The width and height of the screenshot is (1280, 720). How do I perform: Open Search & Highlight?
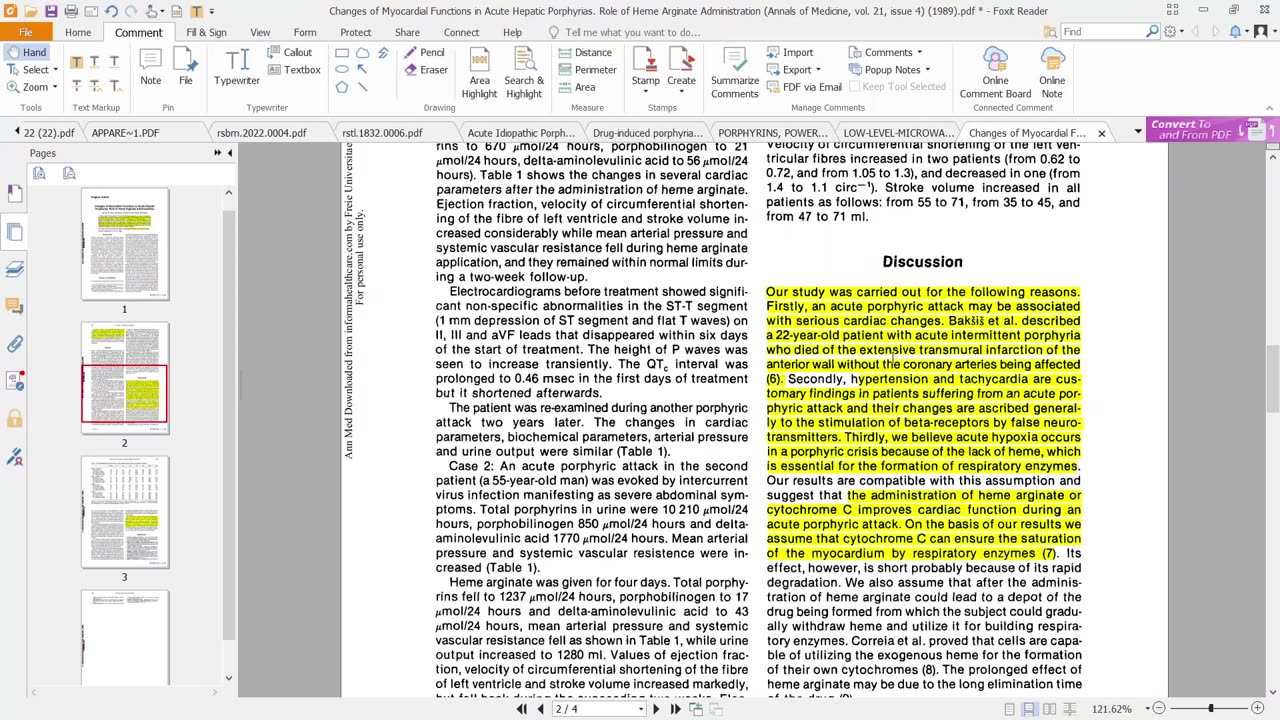click(524, 72)
